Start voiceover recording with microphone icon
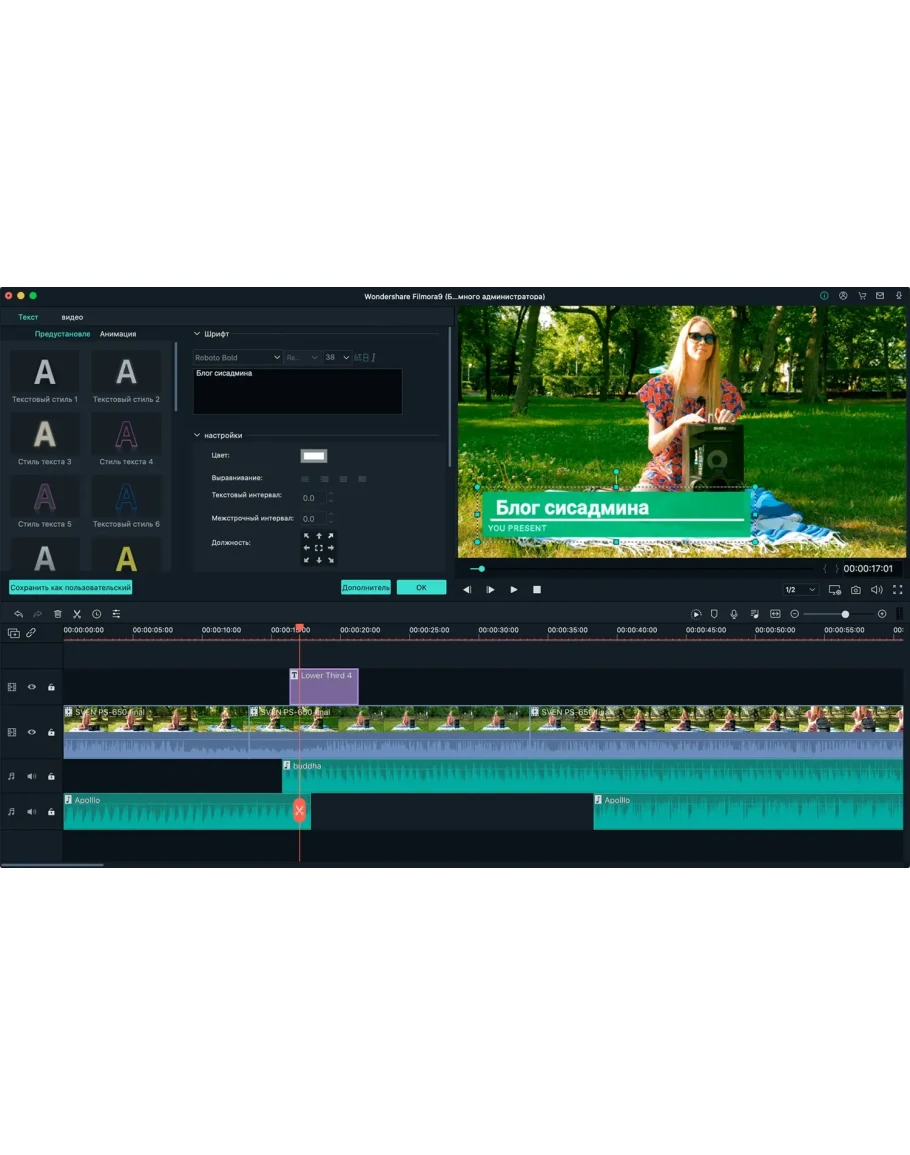The height and width of the screenshot is (1155, 910). [734, 614]
